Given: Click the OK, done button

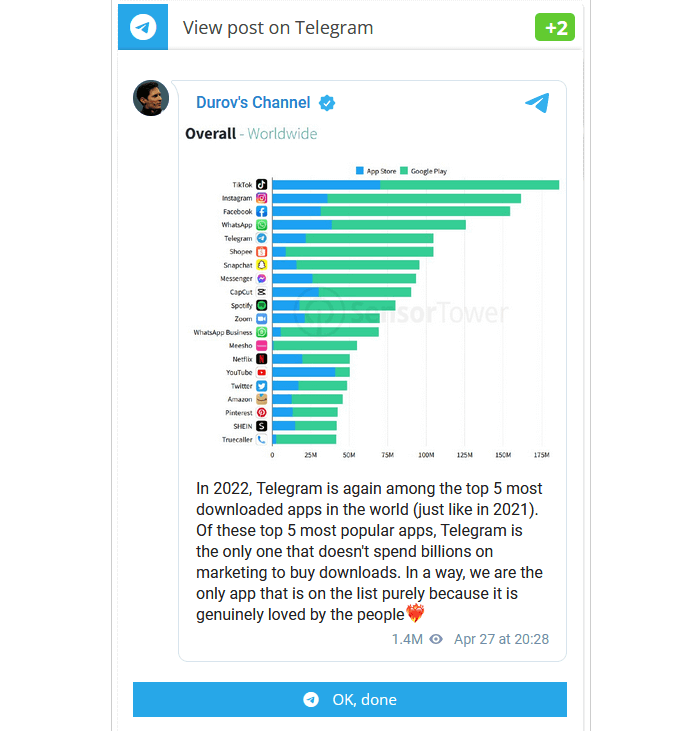Looking at the screenshot, I should coord(350,699).
